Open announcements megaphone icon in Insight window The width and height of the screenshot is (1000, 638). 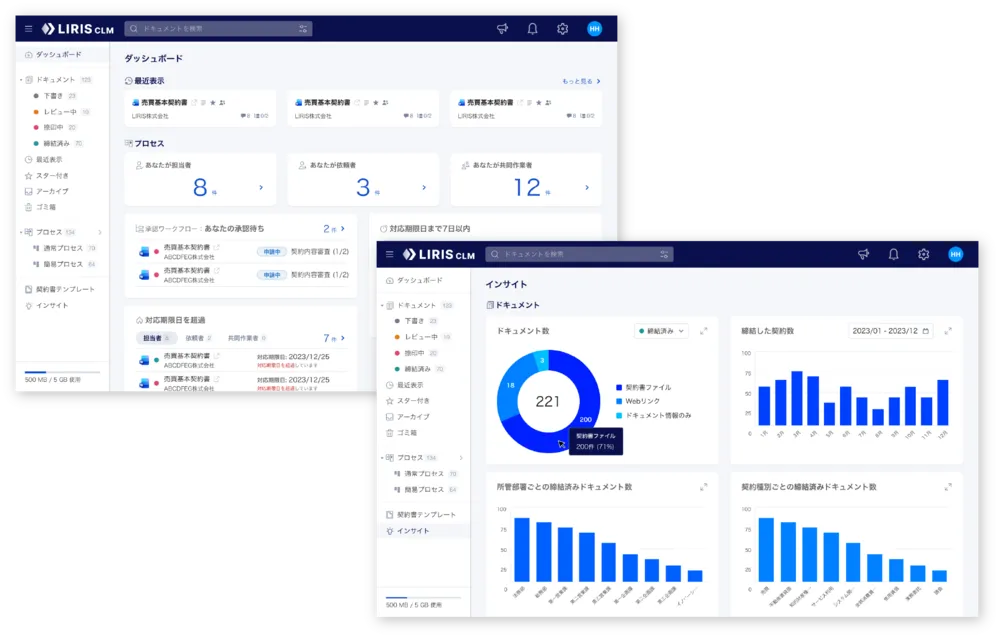pos(864,254)
